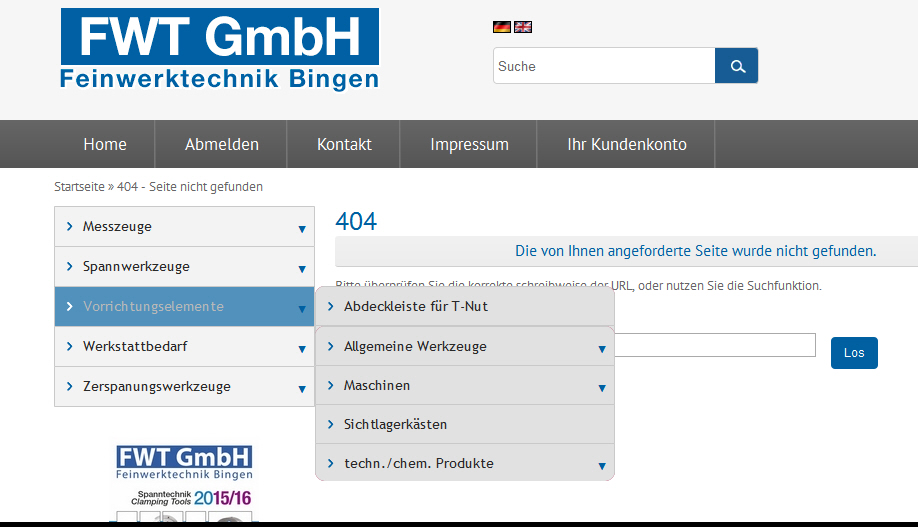Open the Kontakt page
Viewport: 918px width, 527px height.
click(344, 144)
